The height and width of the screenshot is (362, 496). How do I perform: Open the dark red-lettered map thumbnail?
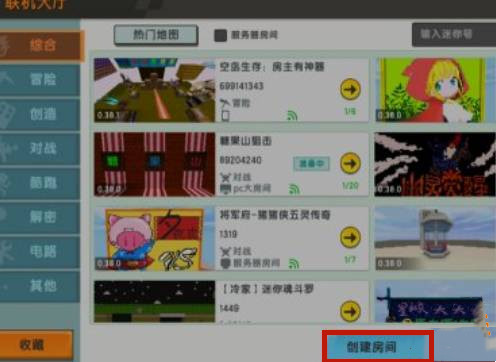pyautogui.click(x=435, y=164)
